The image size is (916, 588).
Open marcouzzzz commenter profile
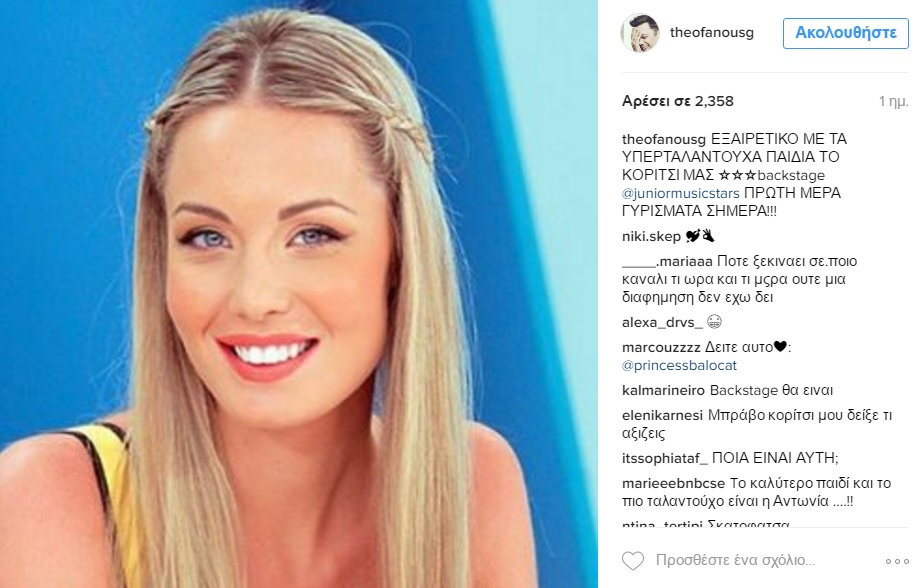(661, 347)
